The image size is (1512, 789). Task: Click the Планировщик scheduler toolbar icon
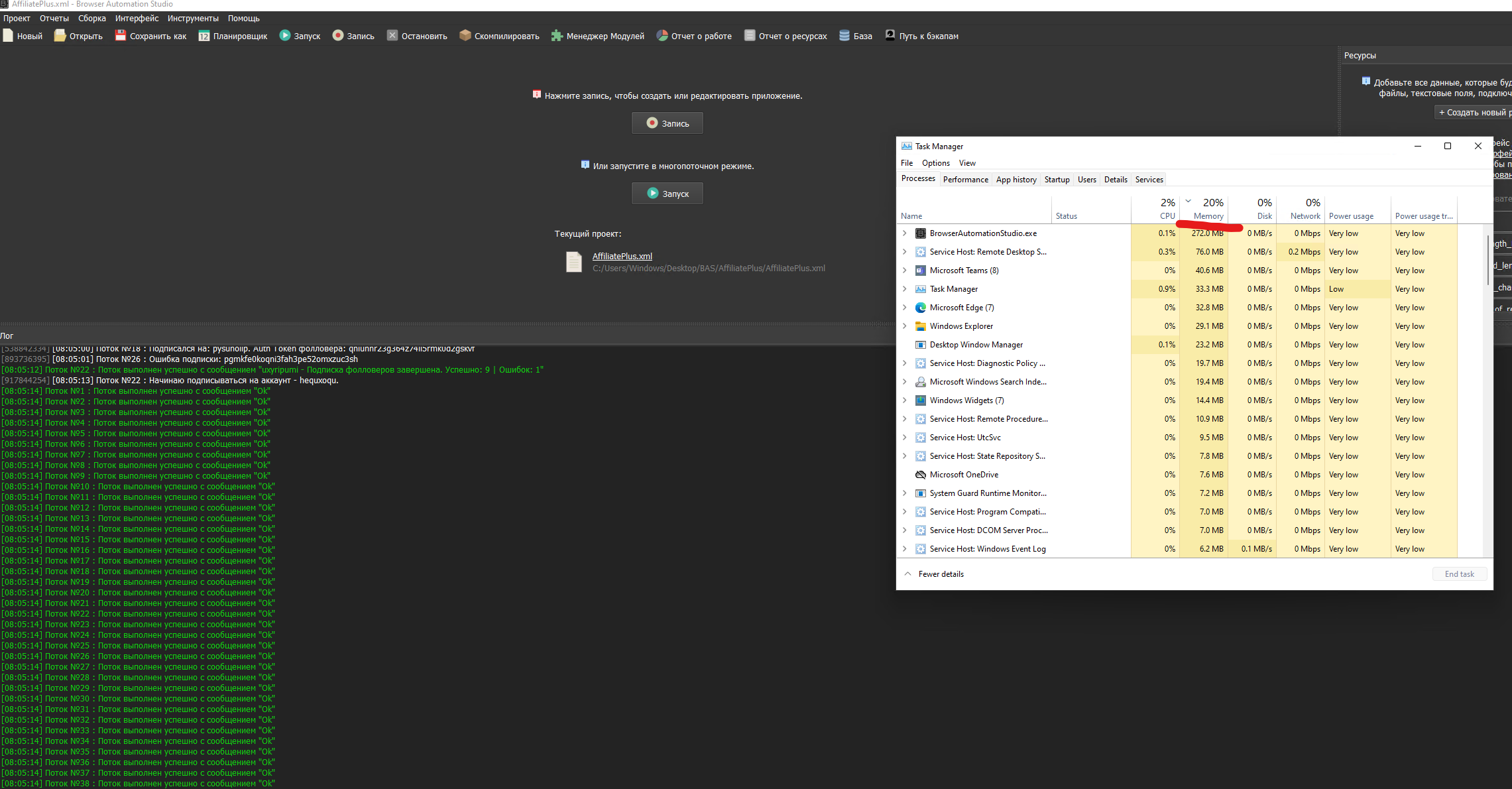click(x=204, y=36)
